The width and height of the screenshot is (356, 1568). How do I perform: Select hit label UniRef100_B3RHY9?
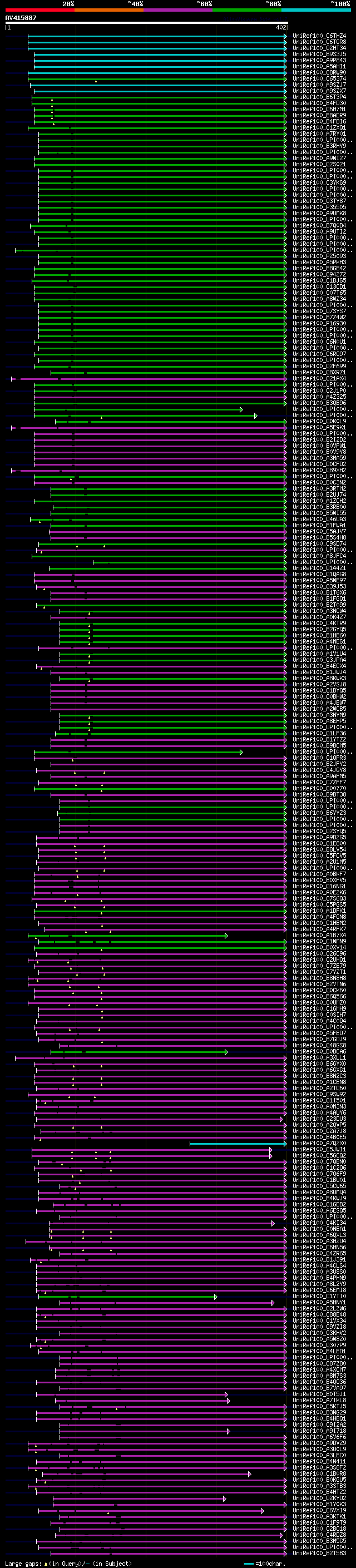[319, 146]
